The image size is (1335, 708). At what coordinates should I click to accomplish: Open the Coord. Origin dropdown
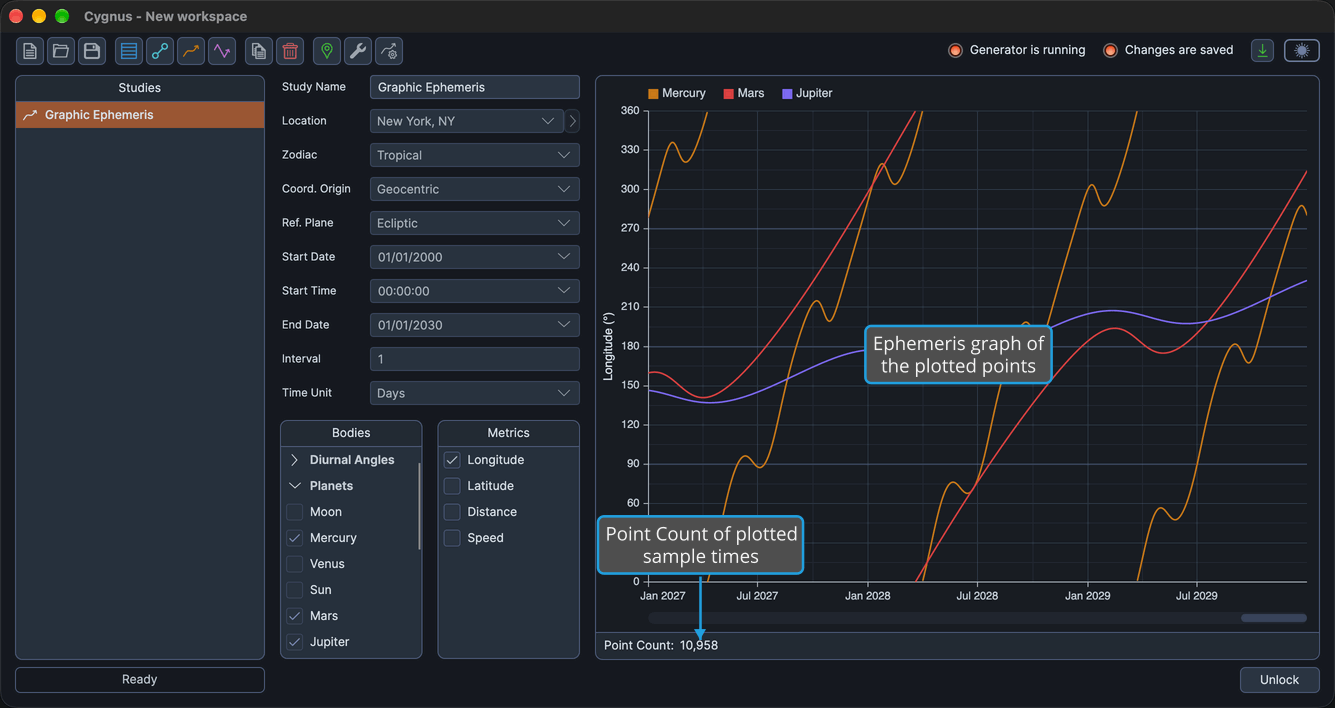[475, 189]
